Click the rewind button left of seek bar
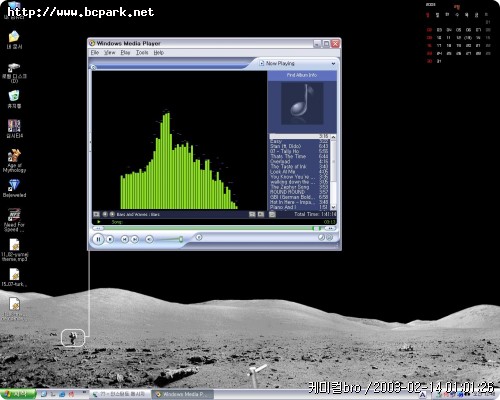Image resolution: width=500 pixels, height=400 pixels. point(98,228)
